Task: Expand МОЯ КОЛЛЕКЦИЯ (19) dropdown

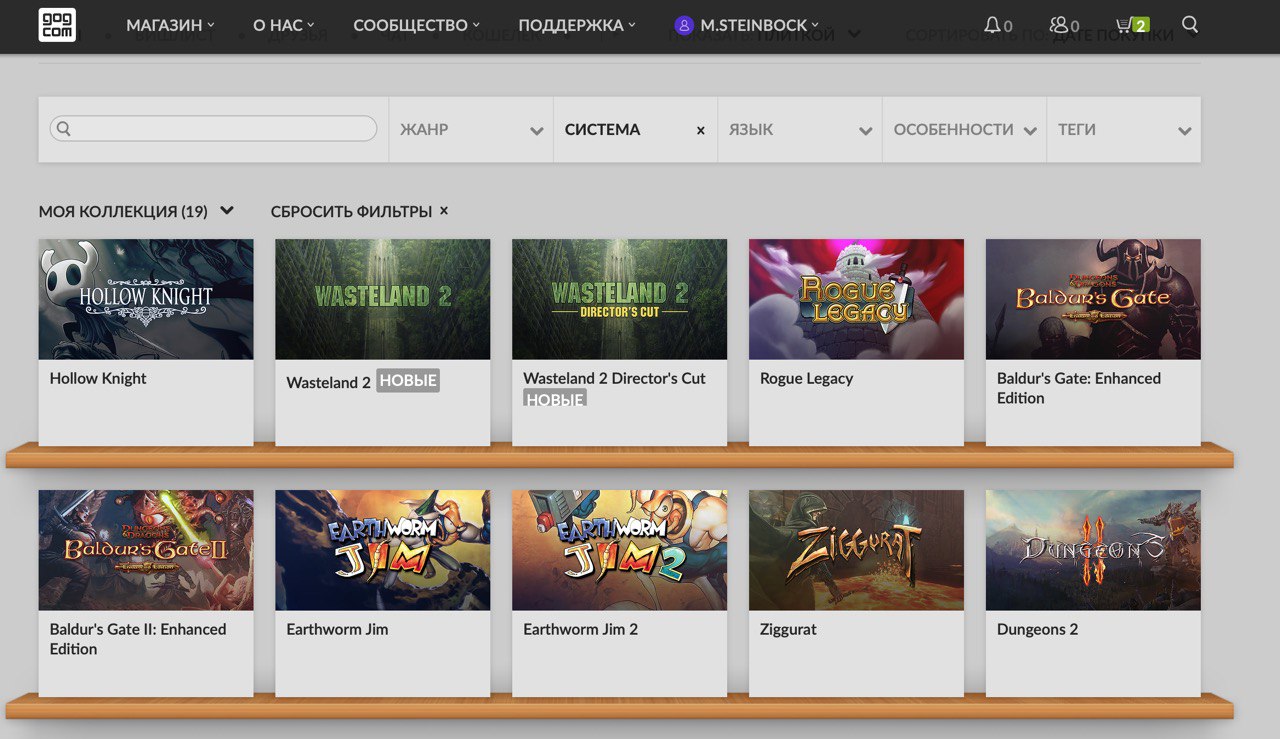Action: [x=136, y=211]
